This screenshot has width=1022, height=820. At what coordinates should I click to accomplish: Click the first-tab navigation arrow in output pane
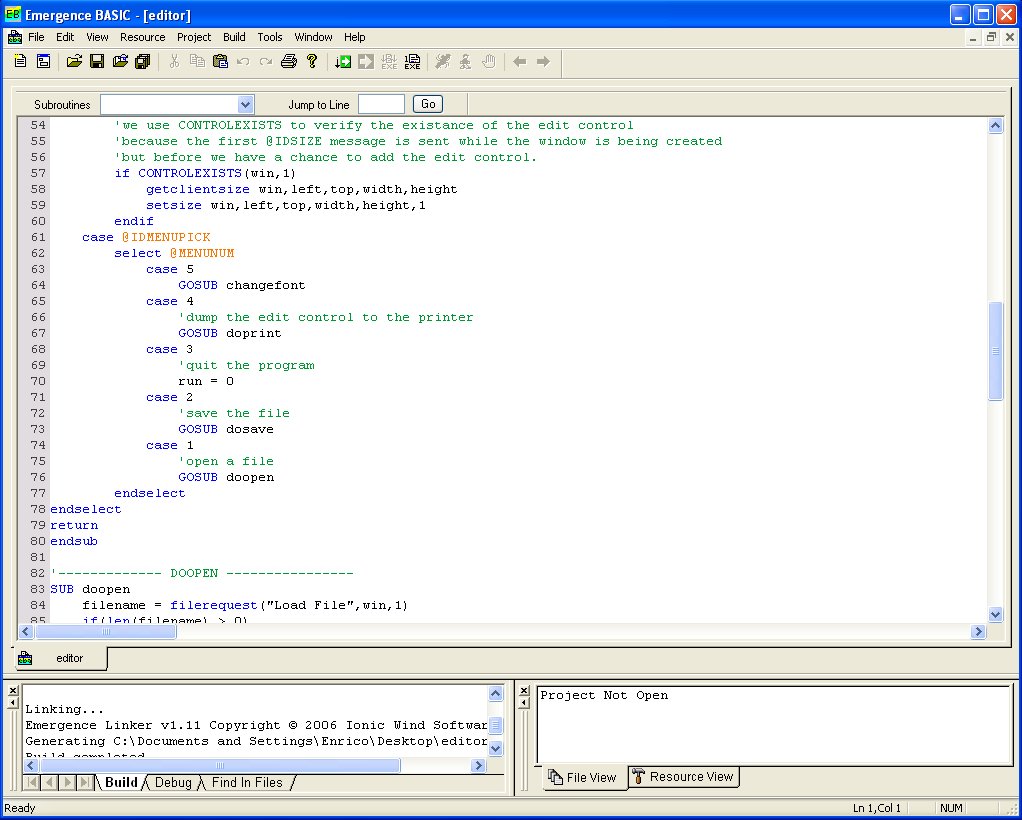32,782
